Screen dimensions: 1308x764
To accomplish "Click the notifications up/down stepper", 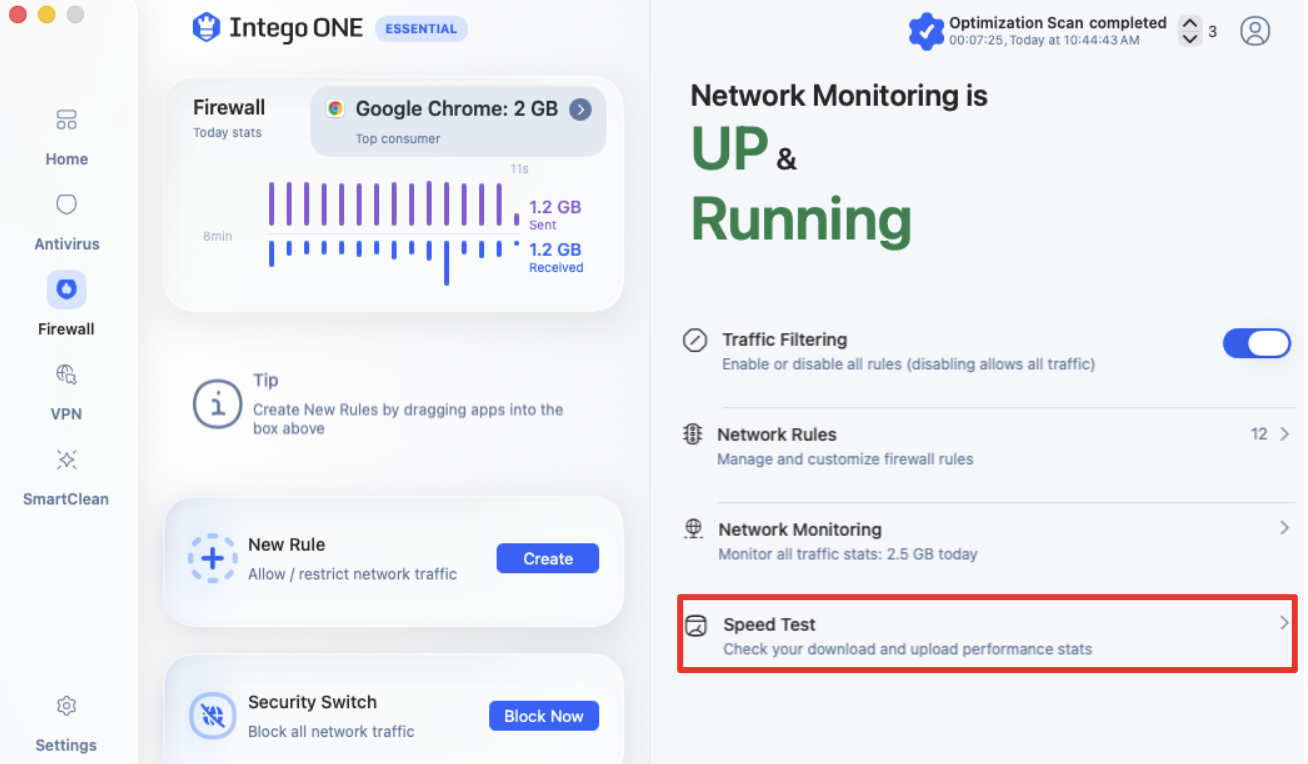I will tap(1189, 31).
